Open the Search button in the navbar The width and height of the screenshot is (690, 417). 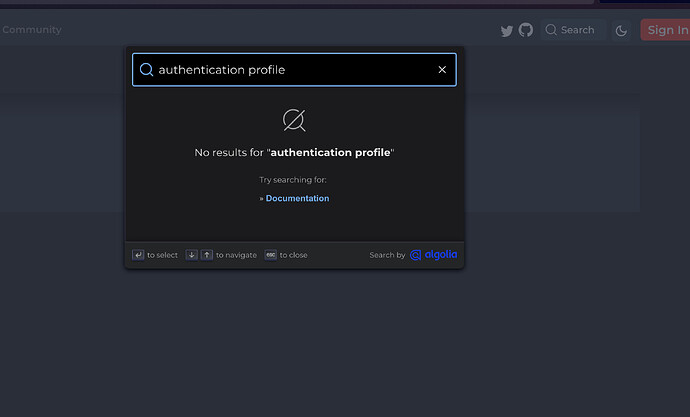click(573, 30)
